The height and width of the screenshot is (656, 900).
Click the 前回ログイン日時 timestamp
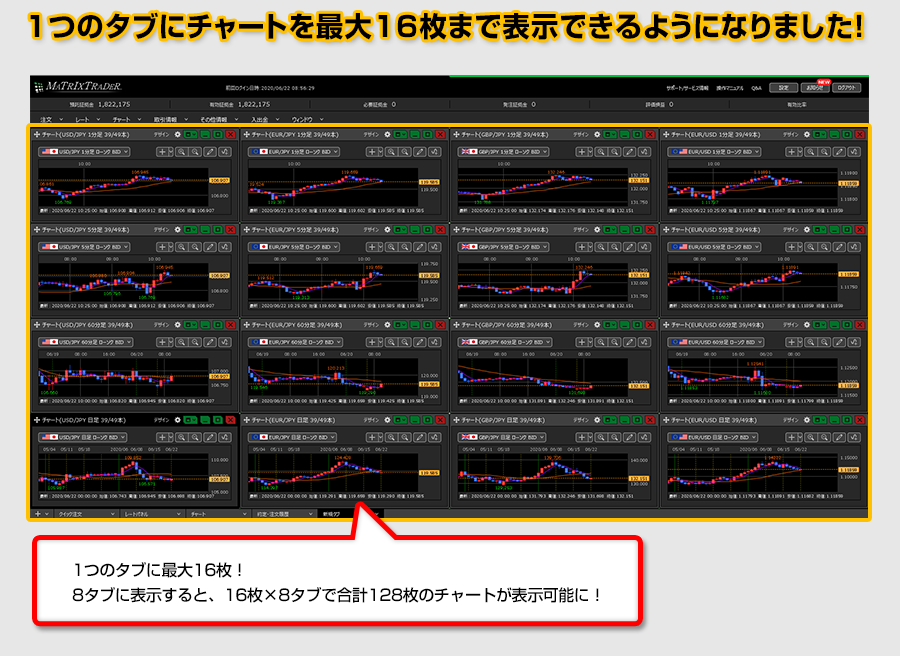click(270, 88)
